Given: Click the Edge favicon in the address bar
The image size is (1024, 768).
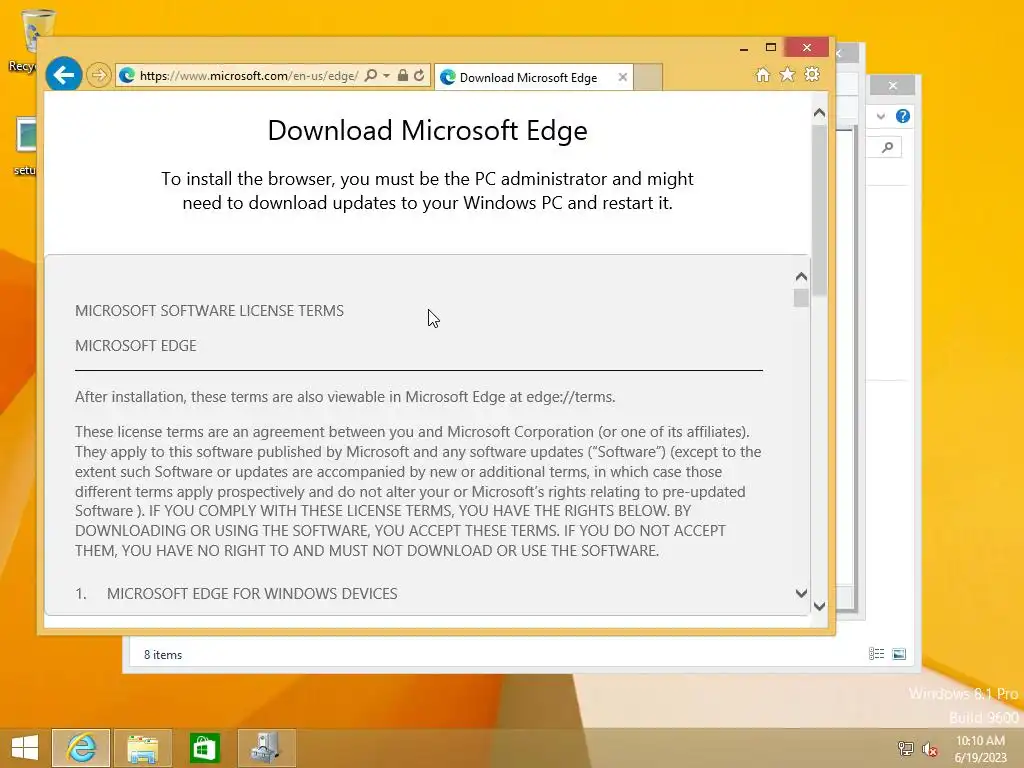Looking at the screenshot, I should pyautogui.click(x=127, y=76).
